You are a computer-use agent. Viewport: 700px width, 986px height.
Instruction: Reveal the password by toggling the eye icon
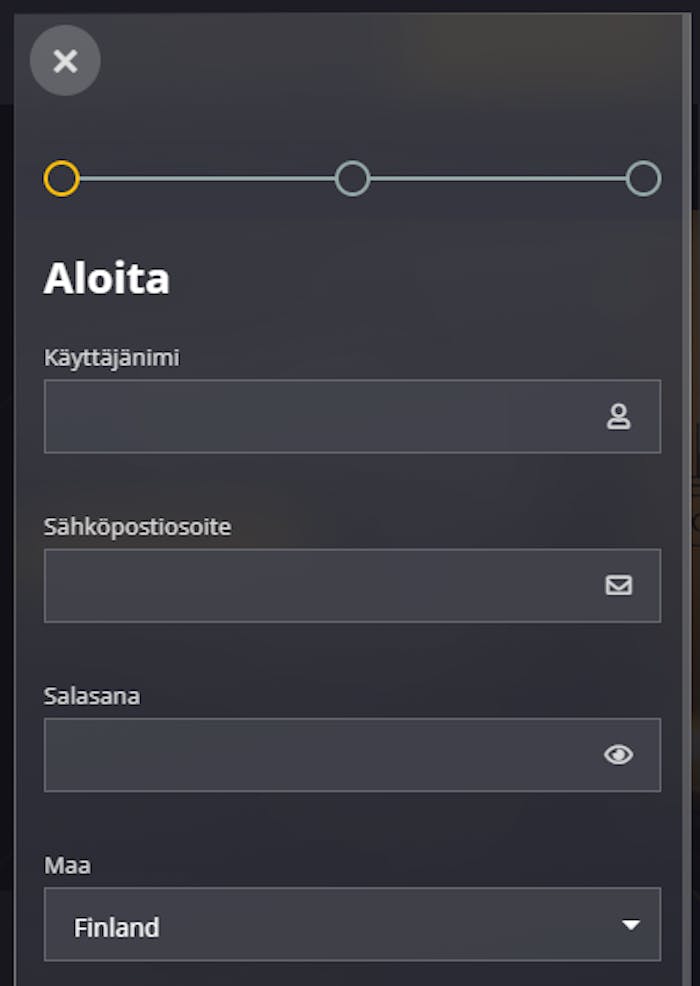tap(620, 755)
